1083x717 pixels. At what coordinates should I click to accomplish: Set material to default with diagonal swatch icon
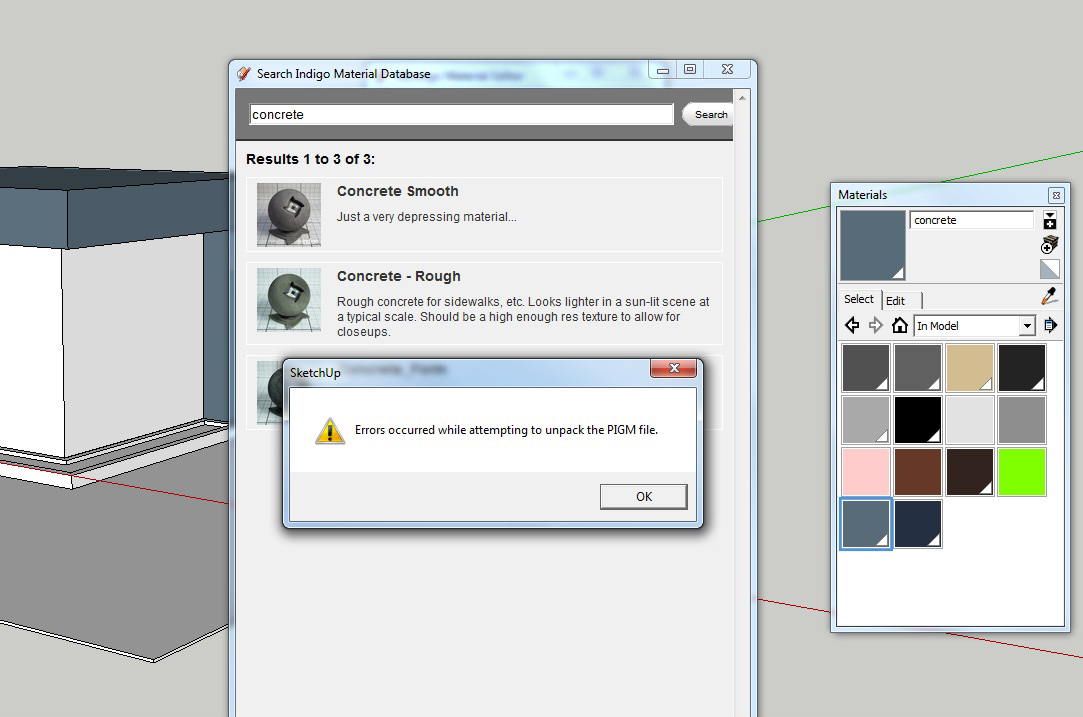(1049, 269)
